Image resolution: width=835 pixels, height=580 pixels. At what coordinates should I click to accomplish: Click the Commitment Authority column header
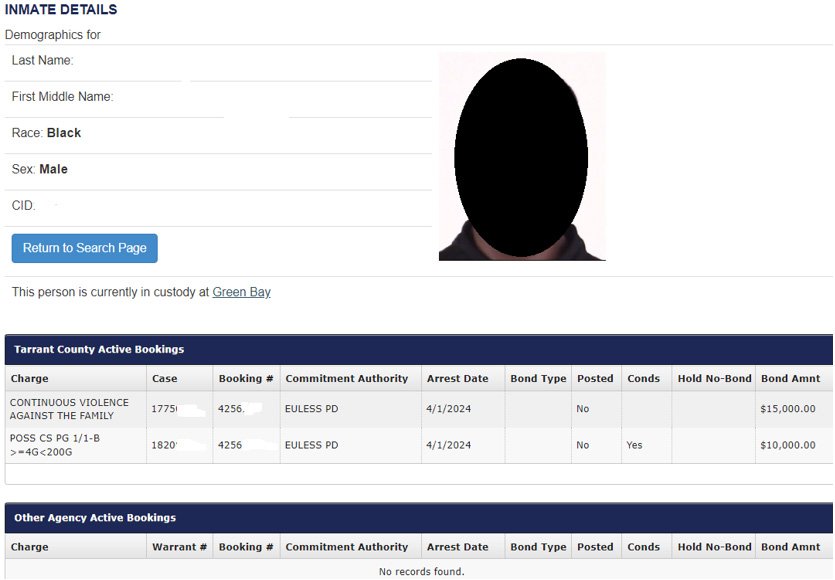[350, 378]
